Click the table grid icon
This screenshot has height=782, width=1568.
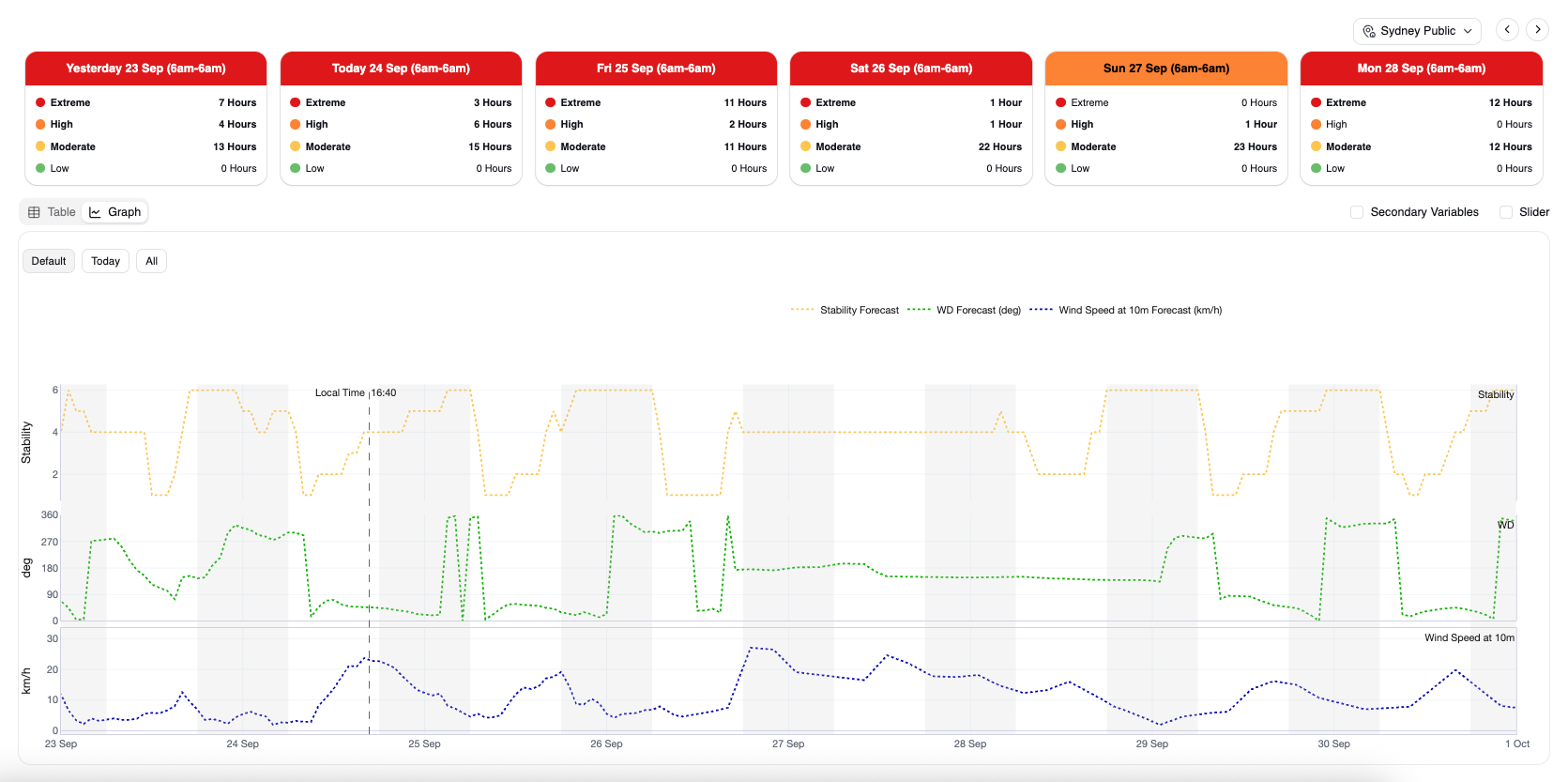[34, 212]
